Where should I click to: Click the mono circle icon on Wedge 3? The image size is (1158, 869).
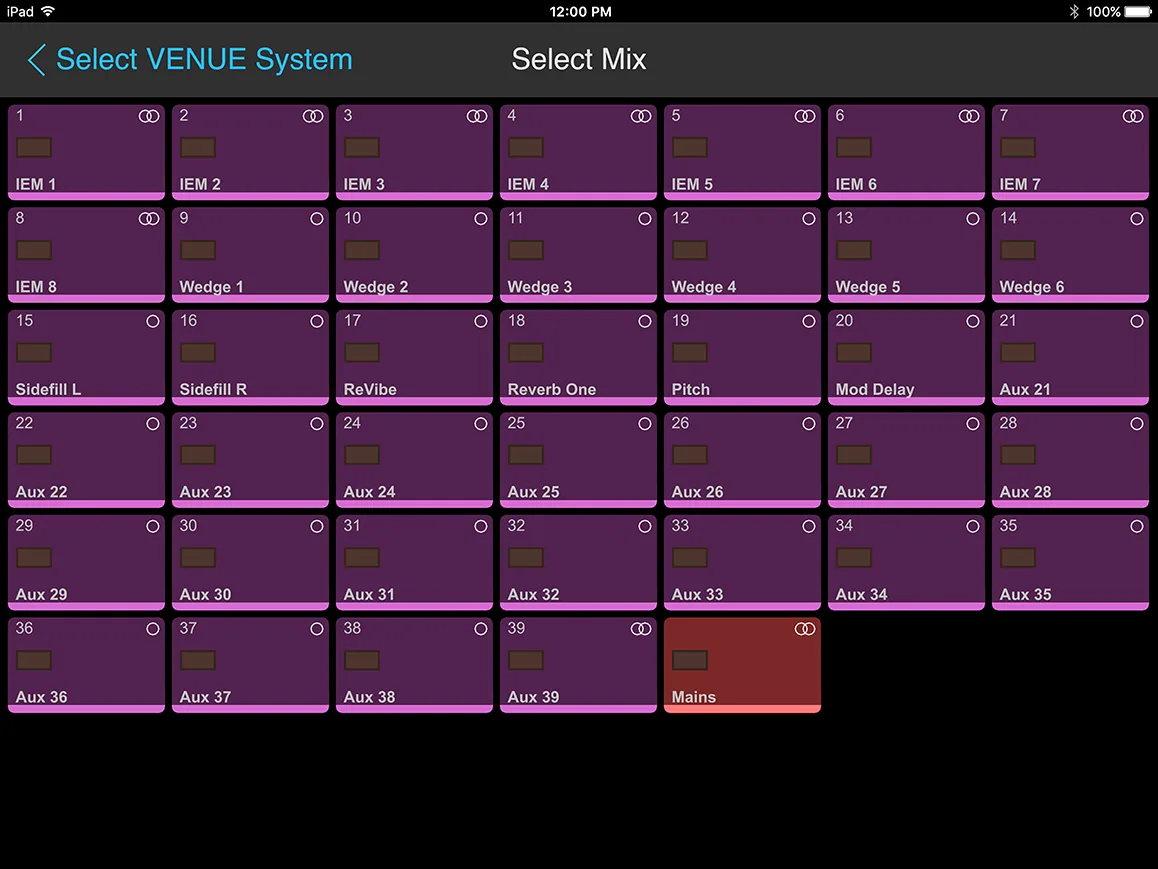click(x=645, y=219)
